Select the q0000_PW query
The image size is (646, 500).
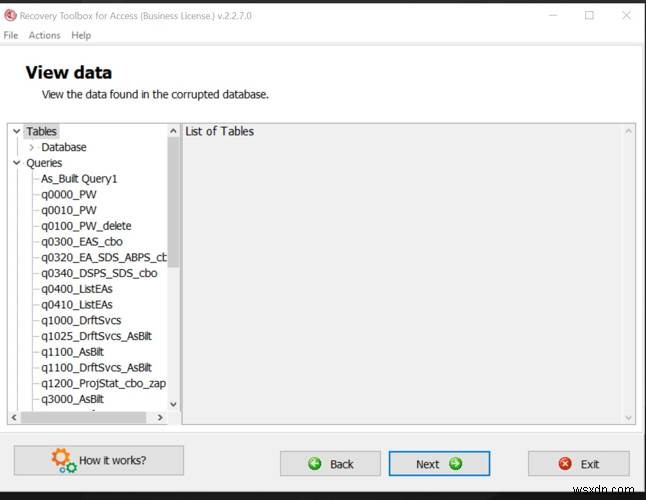[69, 194]
